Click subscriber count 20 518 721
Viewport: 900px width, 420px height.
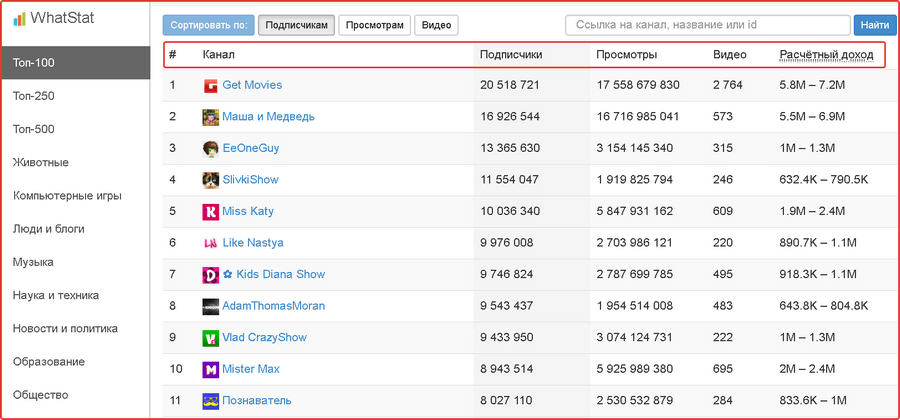[x=510, y=85]
